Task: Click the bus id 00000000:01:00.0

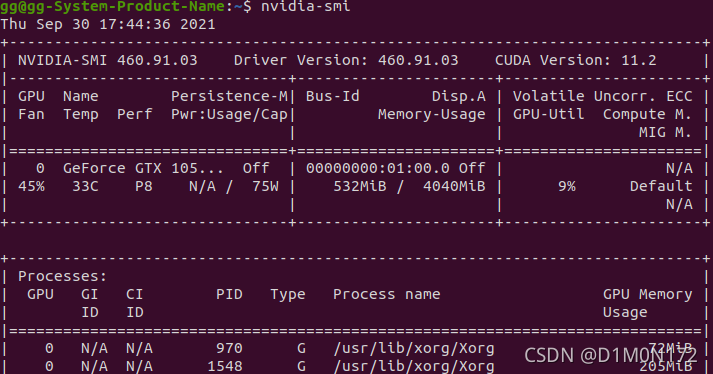Action: (378, 168)
